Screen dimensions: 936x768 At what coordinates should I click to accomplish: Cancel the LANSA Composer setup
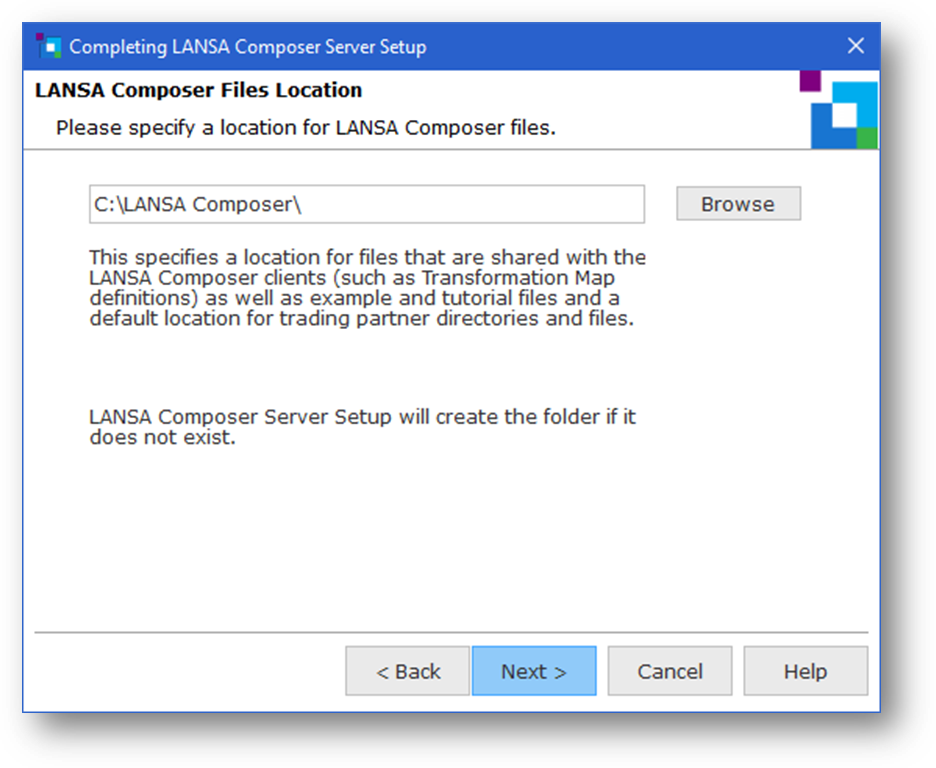(x=670, y=671)
